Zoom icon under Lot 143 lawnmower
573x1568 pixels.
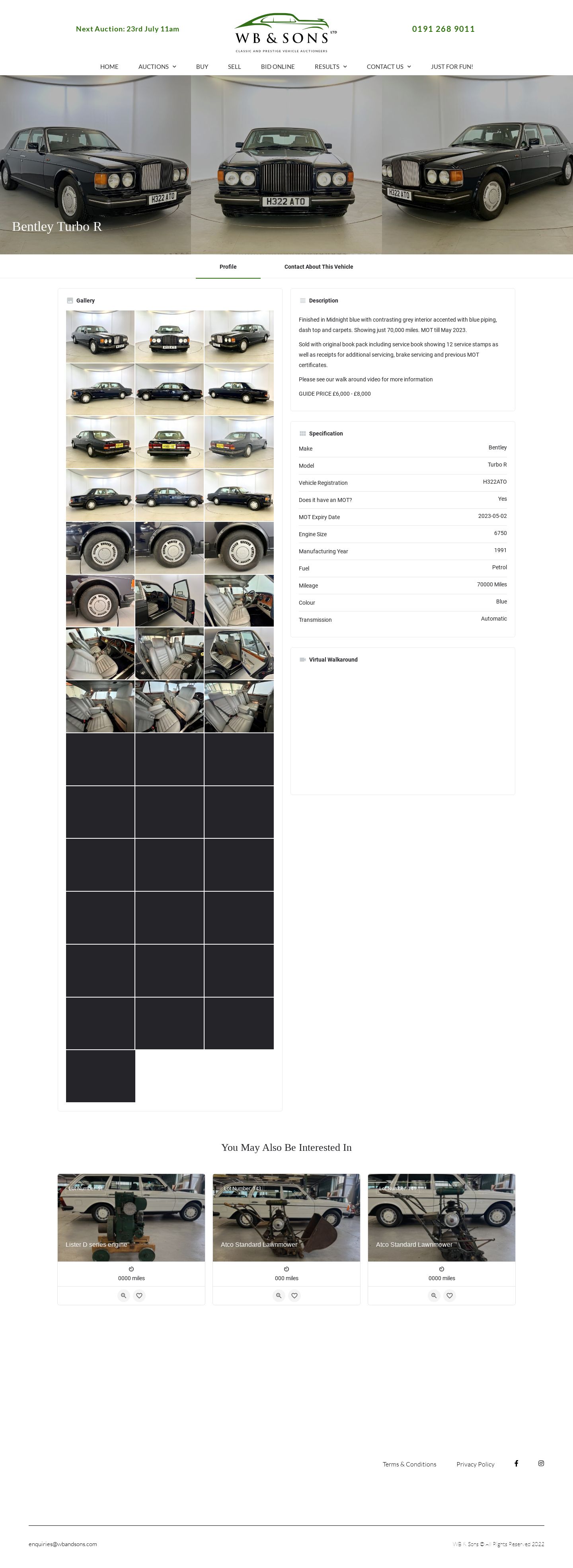coord(279,1295)
